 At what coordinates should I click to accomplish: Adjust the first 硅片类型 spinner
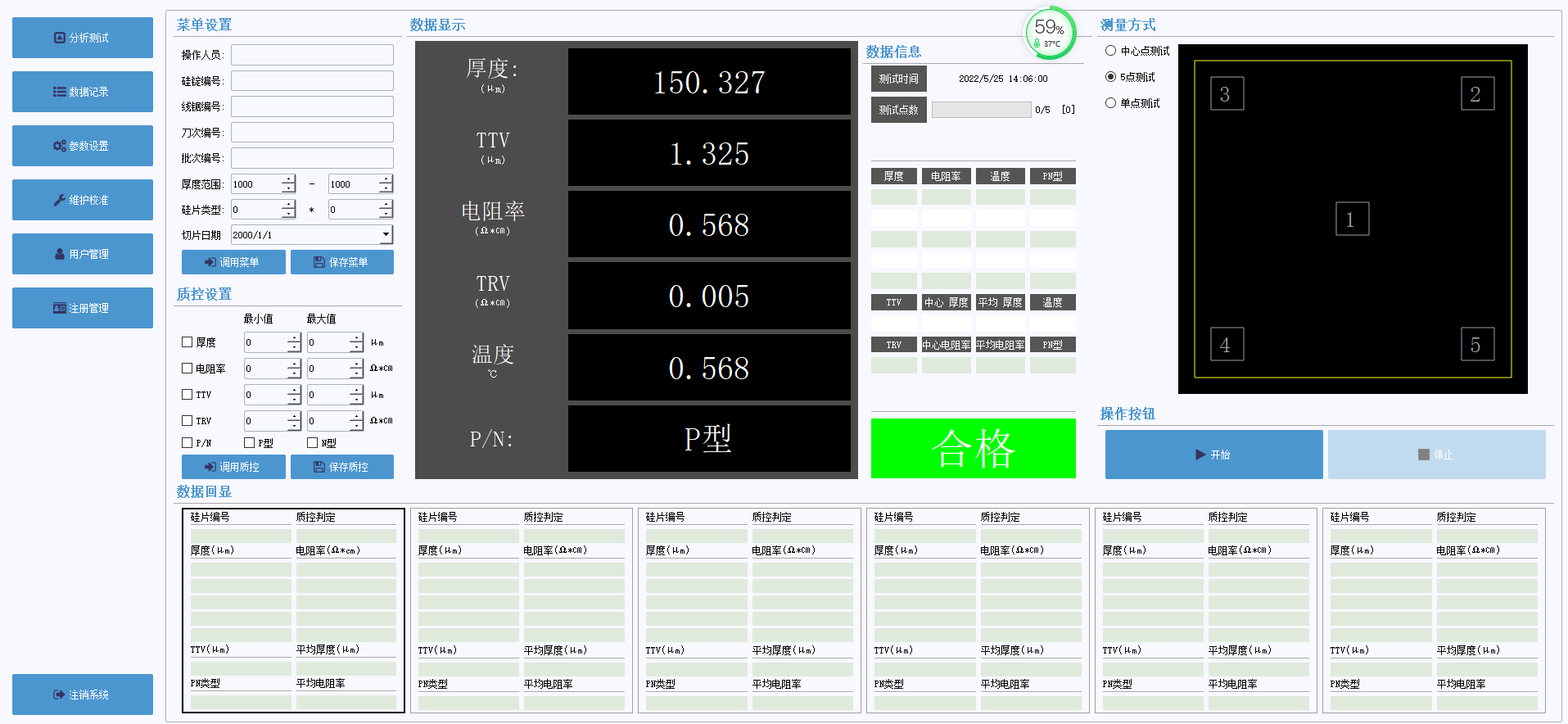tap(288, 210)
